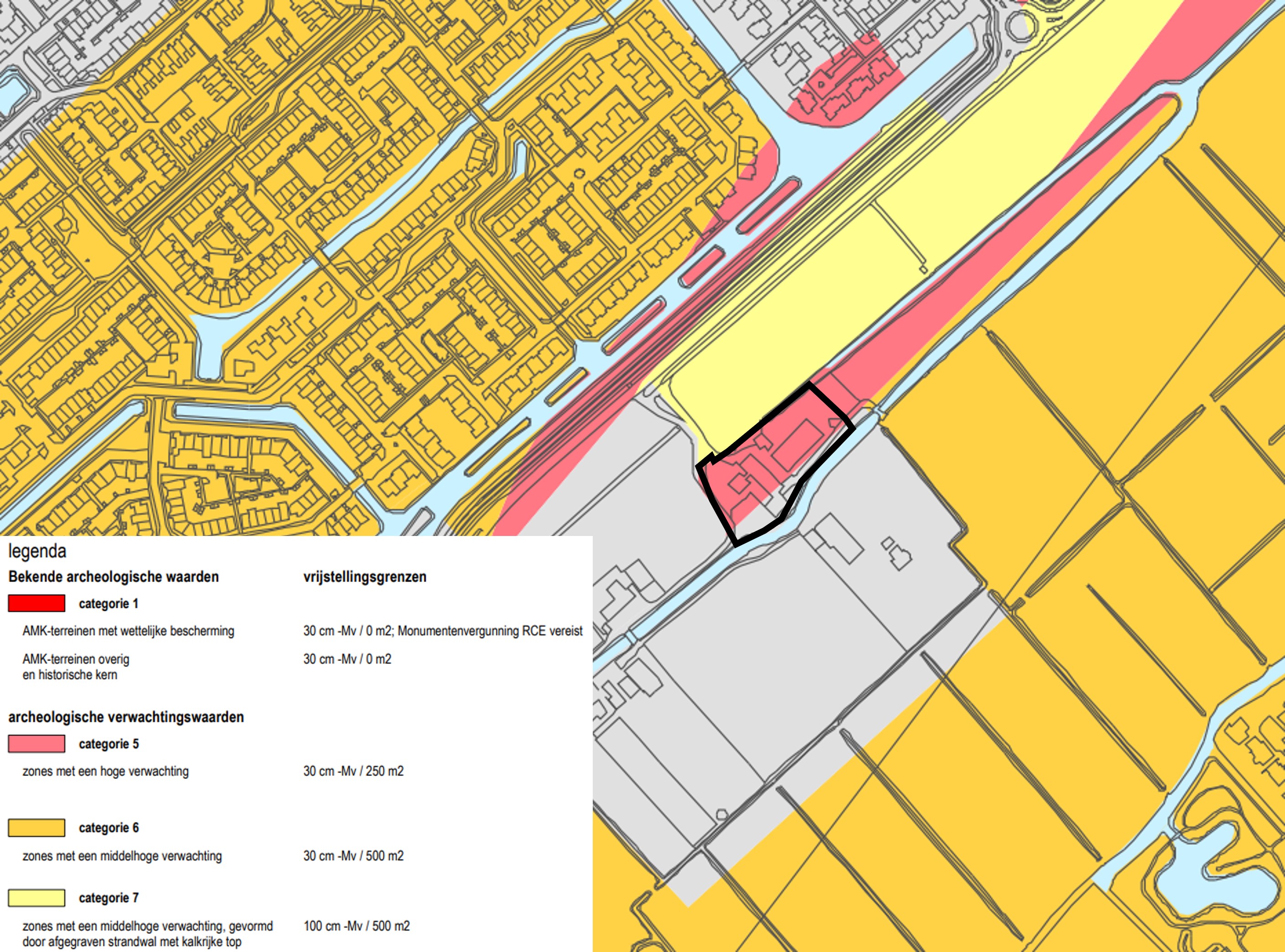Click the 'legenda' heading
This screenshot has width=1285, height=952.
coord(37,551)
